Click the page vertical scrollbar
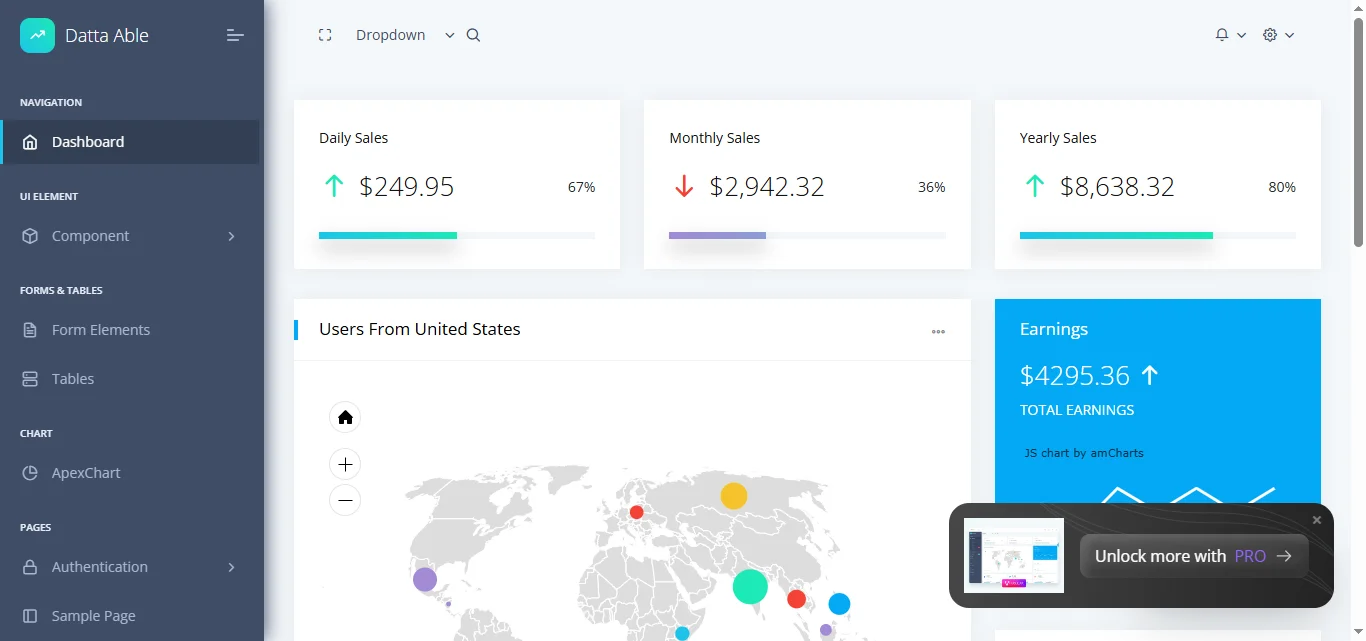 [x=1358, y=130]
